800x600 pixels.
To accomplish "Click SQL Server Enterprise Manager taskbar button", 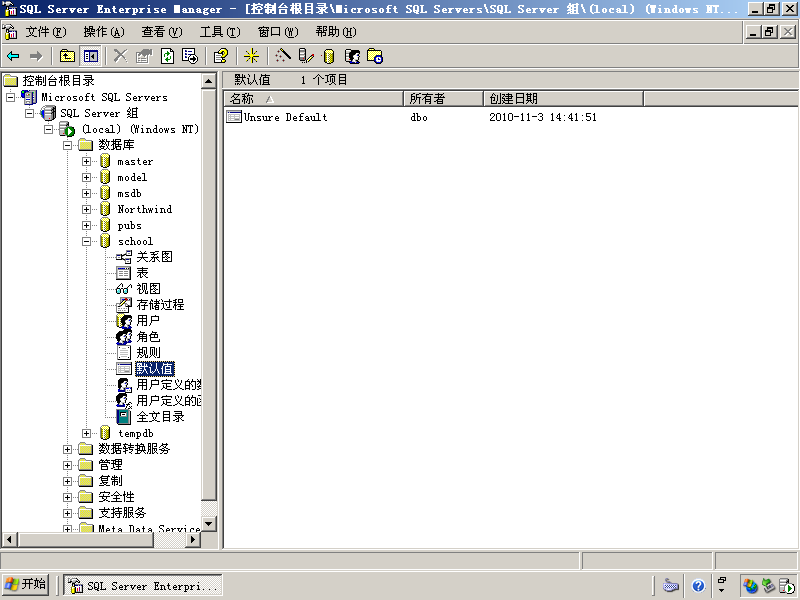I will [x=143, y=586].
